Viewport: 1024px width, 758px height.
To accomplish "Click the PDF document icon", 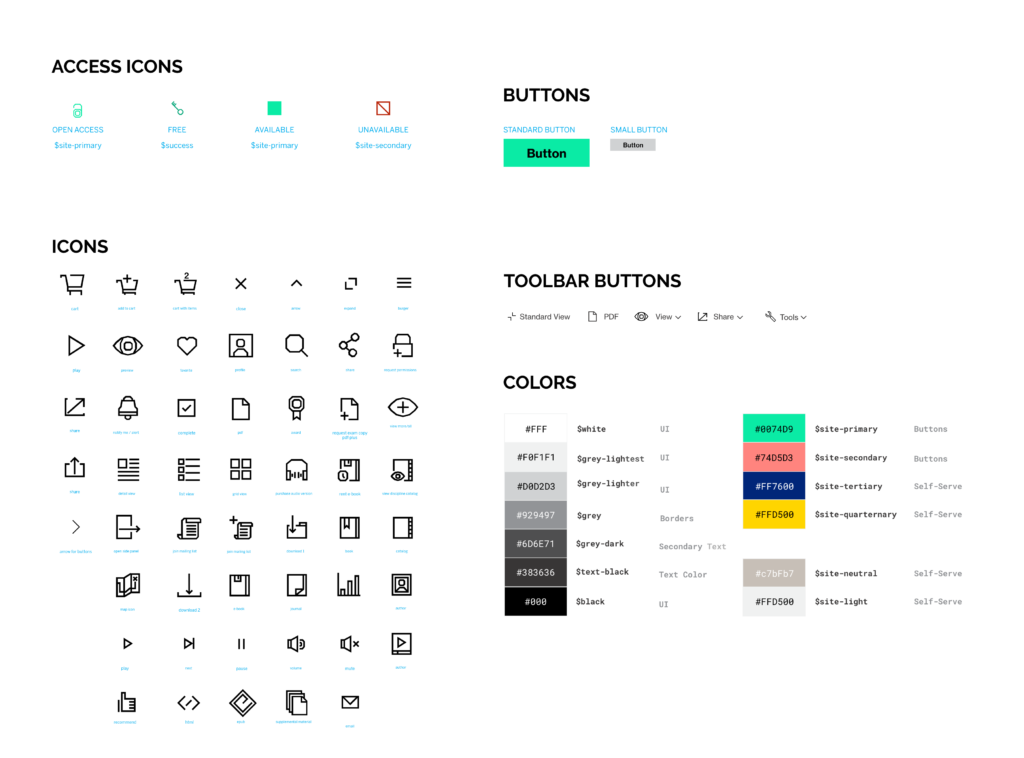I will [593, 317].
